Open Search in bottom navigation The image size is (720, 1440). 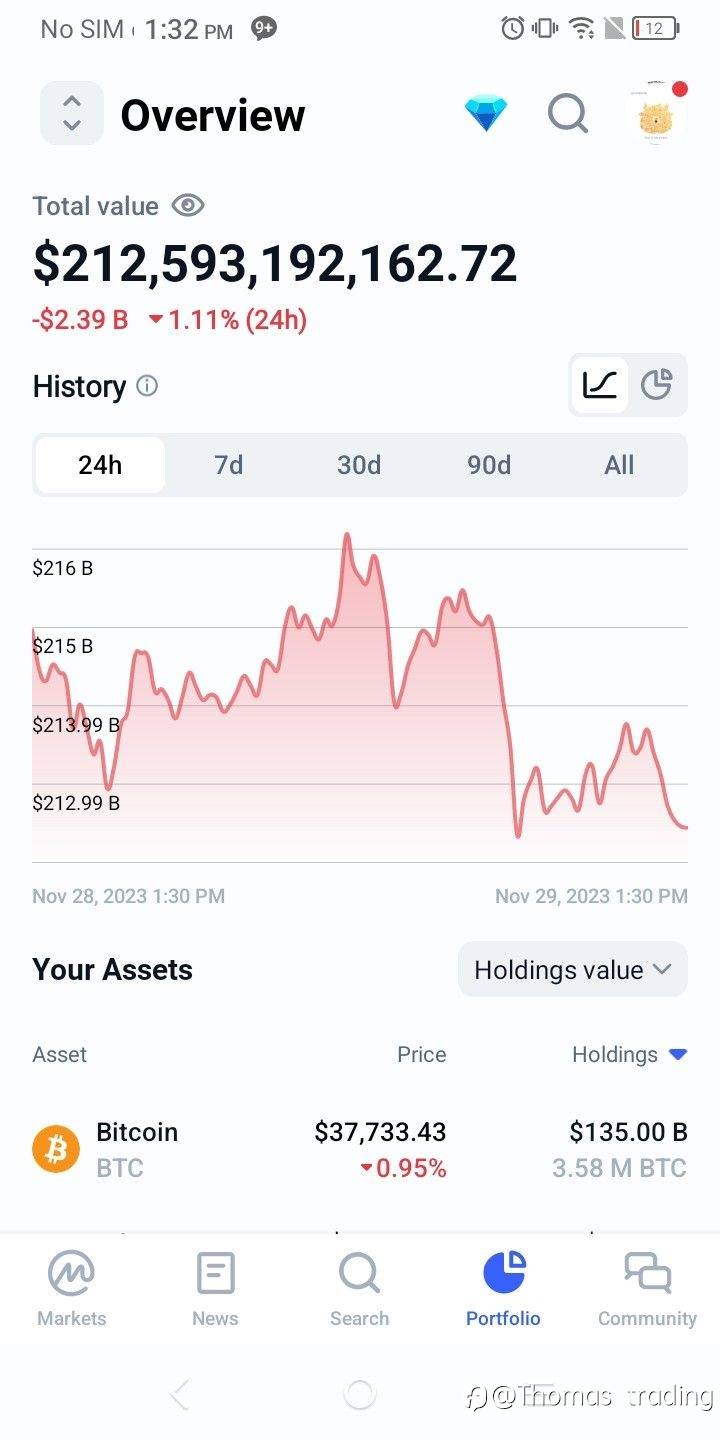359,1290
